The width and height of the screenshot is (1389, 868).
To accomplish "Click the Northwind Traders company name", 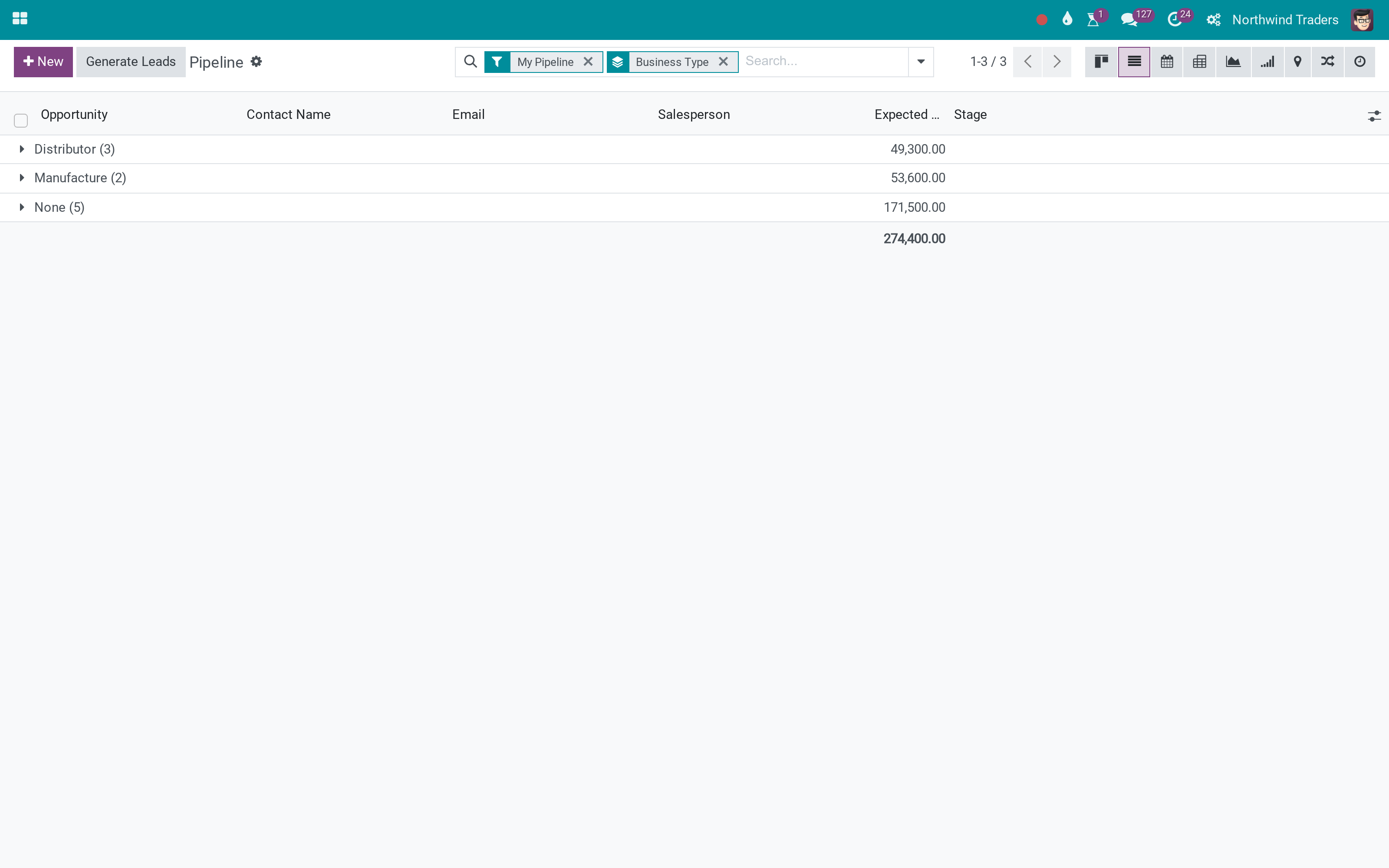I will [x=1285, y=20].
